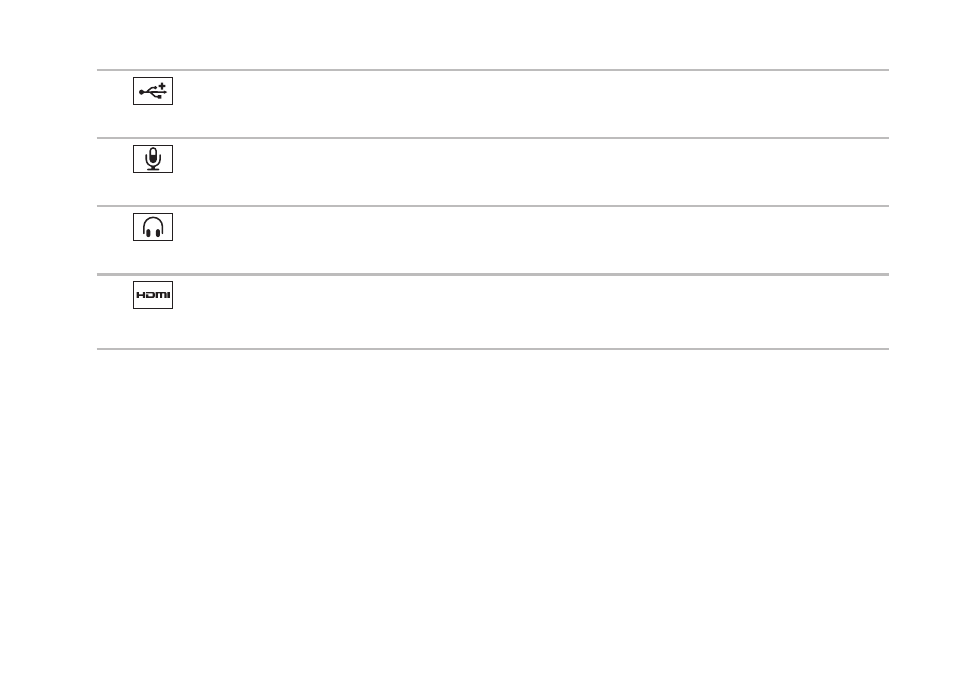Click the thick divider above HDMI row

(493, 274)
